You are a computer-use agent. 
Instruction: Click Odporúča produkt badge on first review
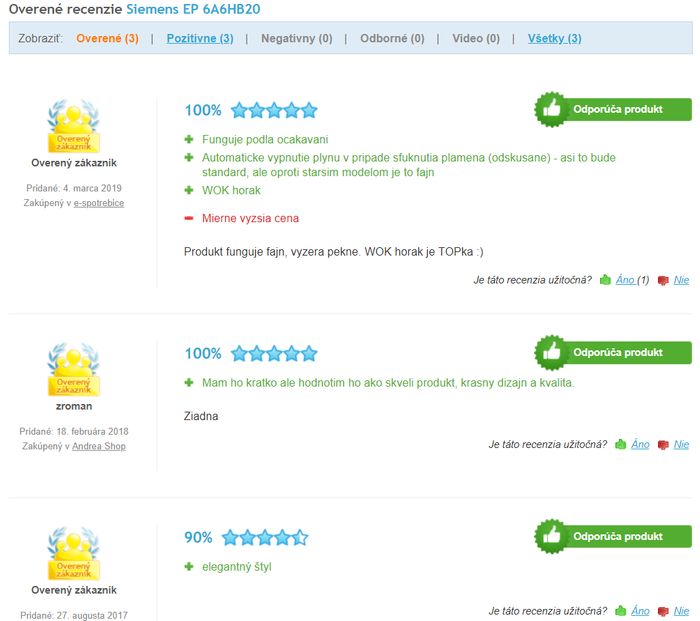click(x=613, y=109)
